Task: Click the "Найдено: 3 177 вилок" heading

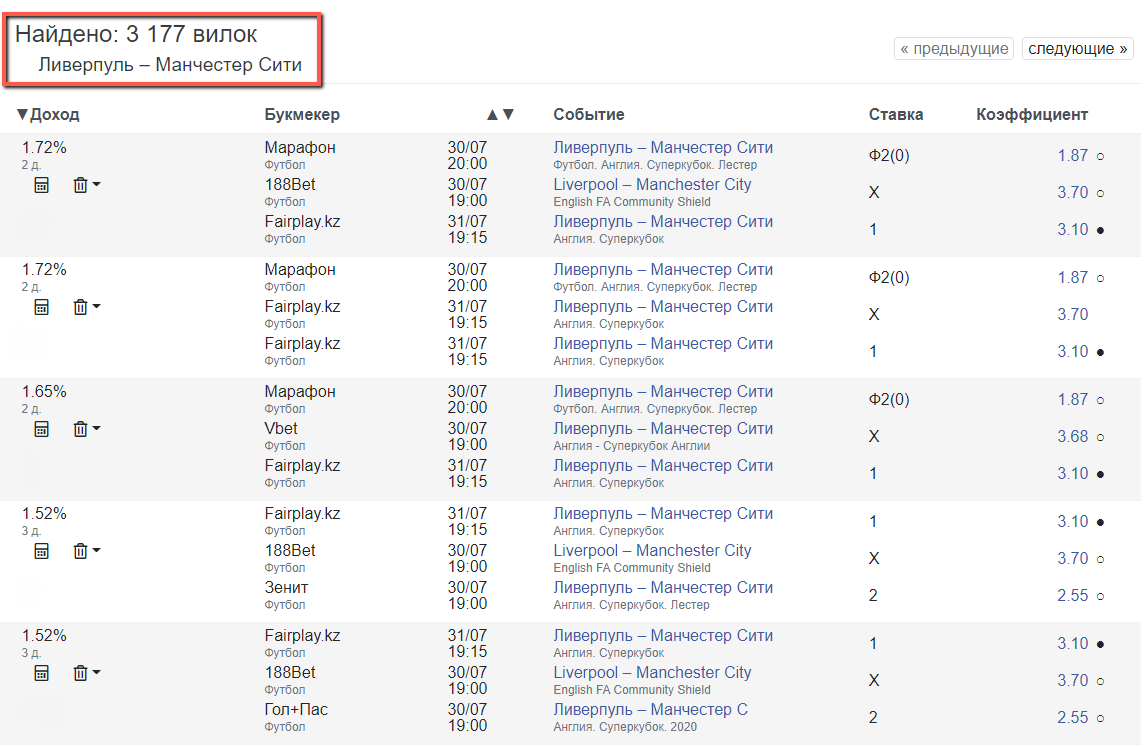Action: pyautogui.click(x=136, y=34)
